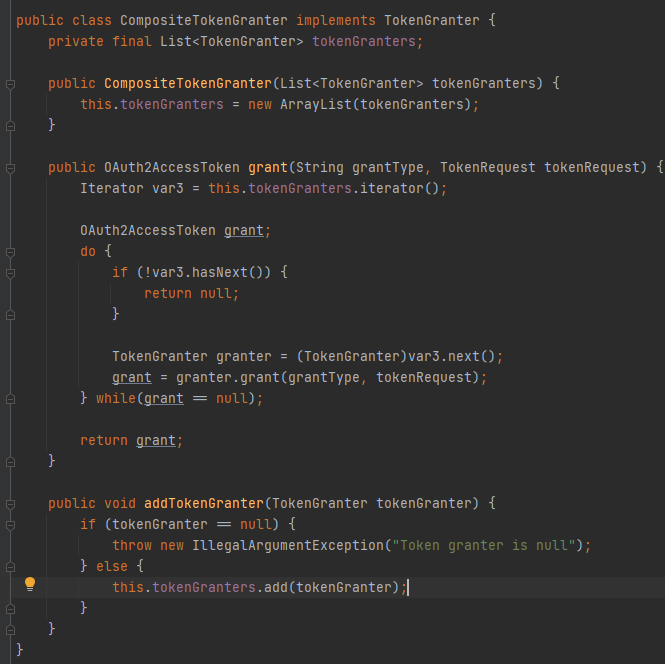Click the yellow lightbulb intention icon

pos(30,584)
